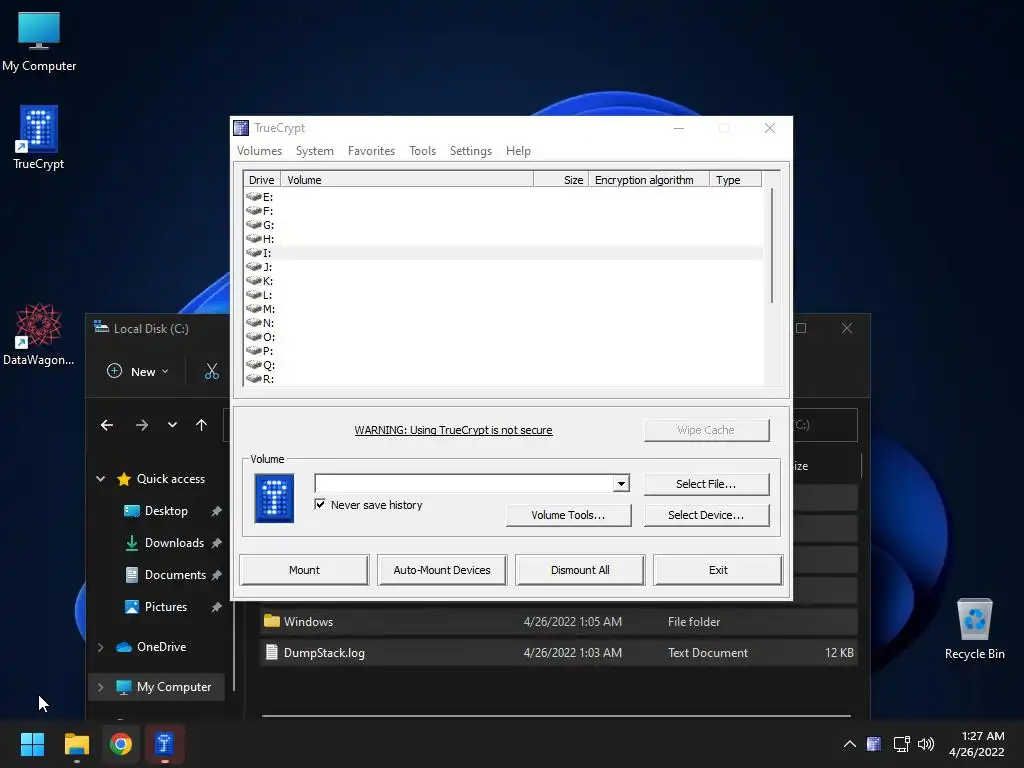This screenshot has height=768, width=1024.
Task: Open recent locations chevron in File Explorer
Action: pos(172,425)
